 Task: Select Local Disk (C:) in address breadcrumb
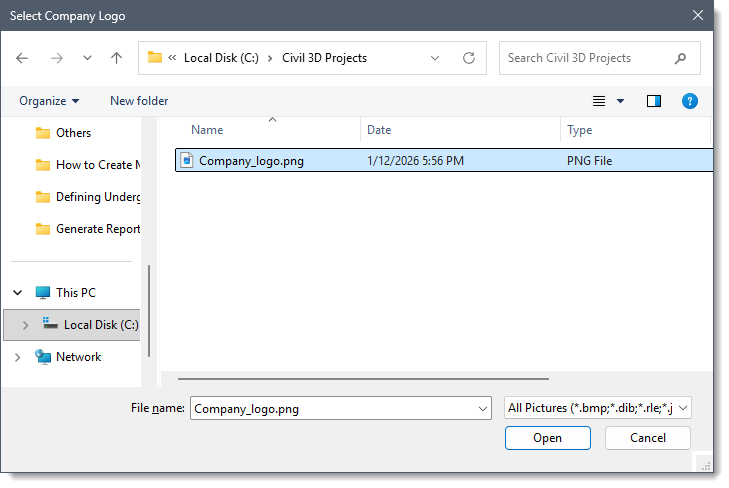pos(221,58)
